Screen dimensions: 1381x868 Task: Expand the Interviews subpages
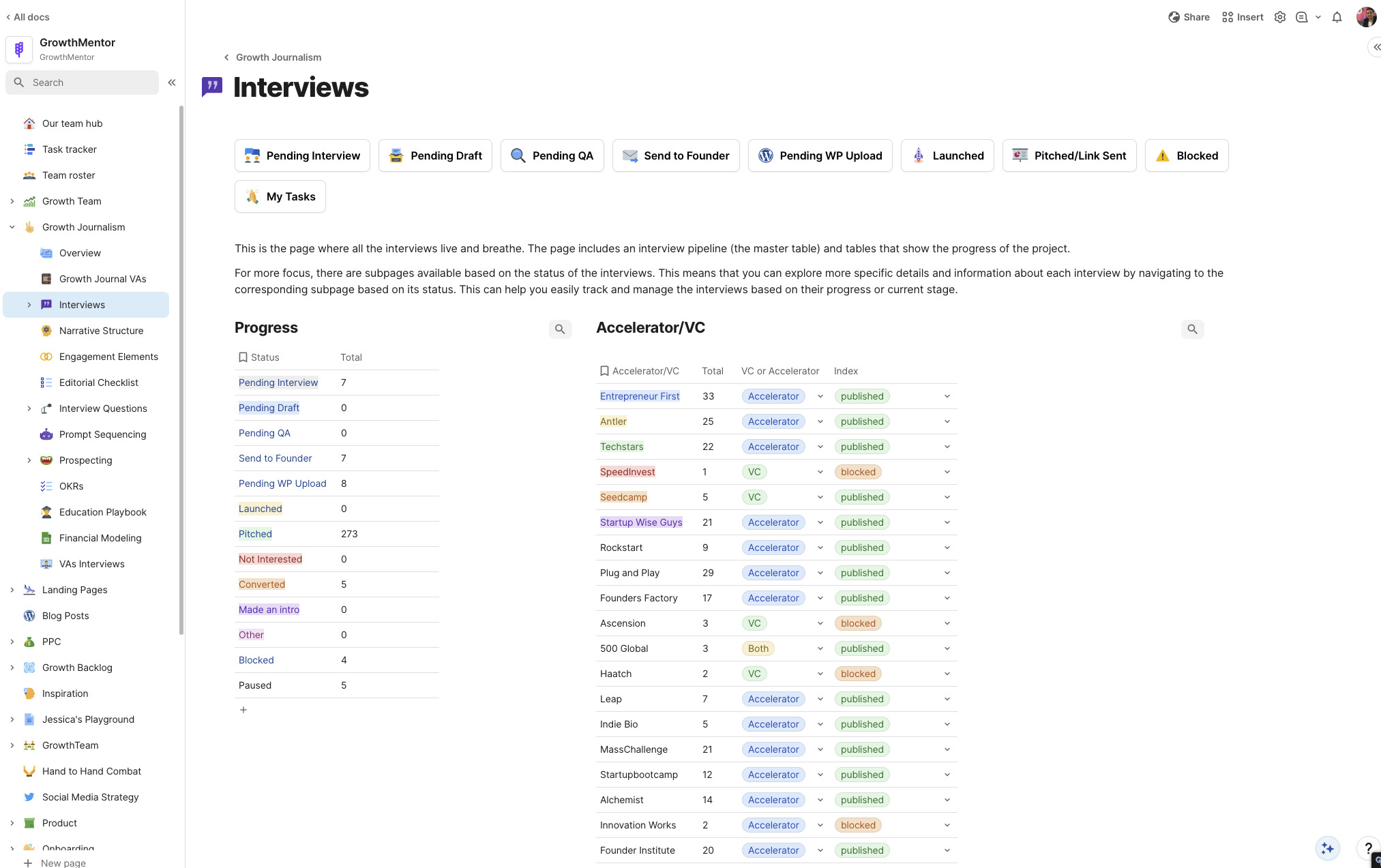(x=29, y=305)
